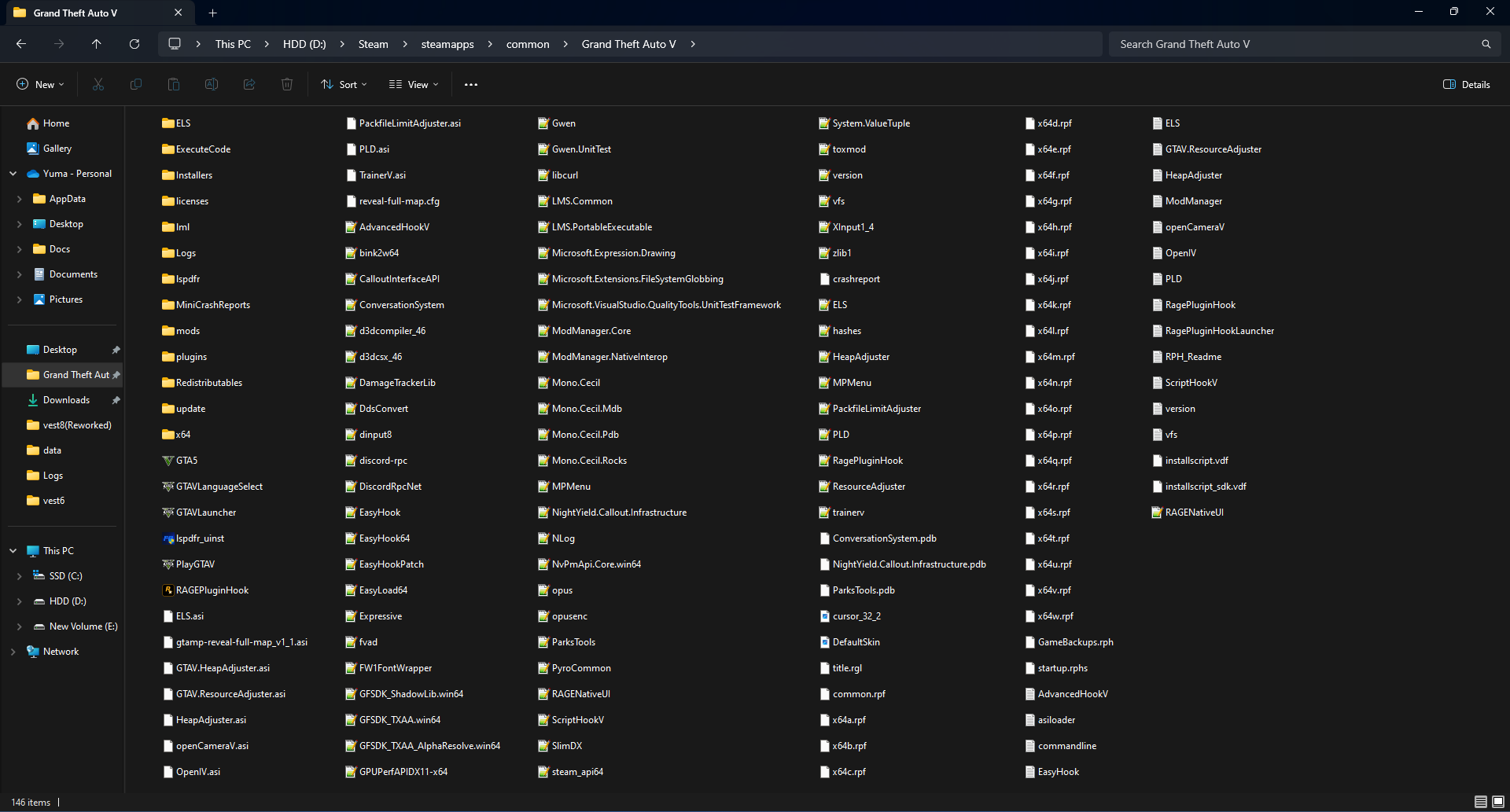Click the Copy icon in toolbar

tap(136, 84)
